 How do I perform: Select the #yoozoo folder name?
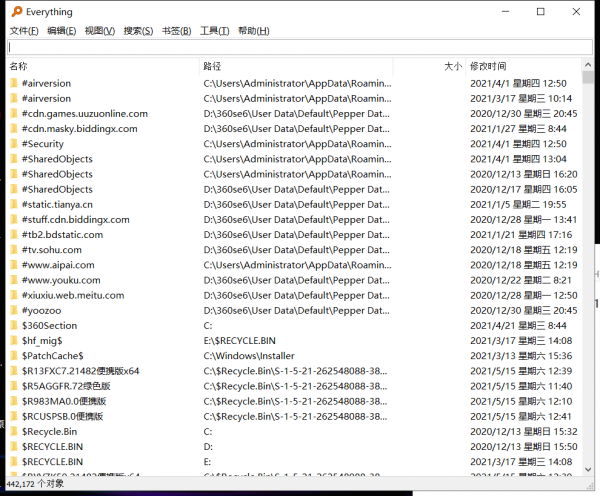41,310
